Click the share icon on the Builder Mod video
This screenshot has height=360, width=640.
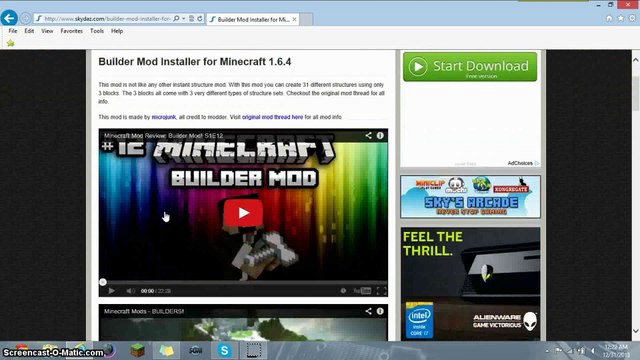(368, 136)
